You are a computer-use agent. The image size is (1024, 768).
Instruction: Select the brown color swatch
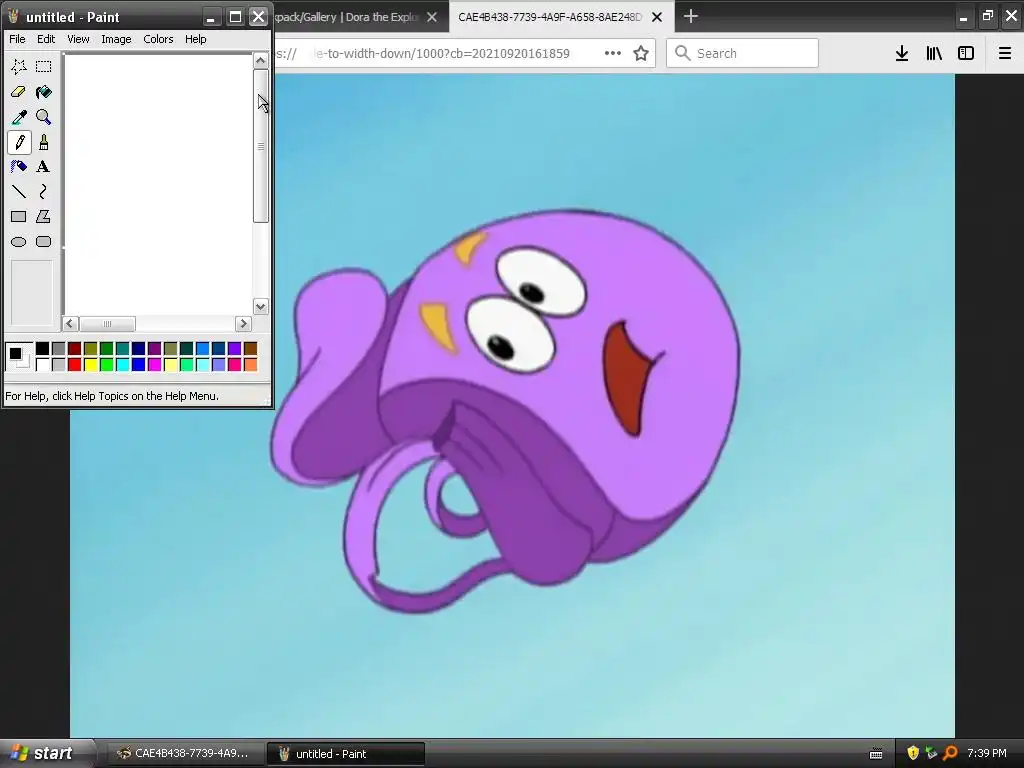click(250, 349)
